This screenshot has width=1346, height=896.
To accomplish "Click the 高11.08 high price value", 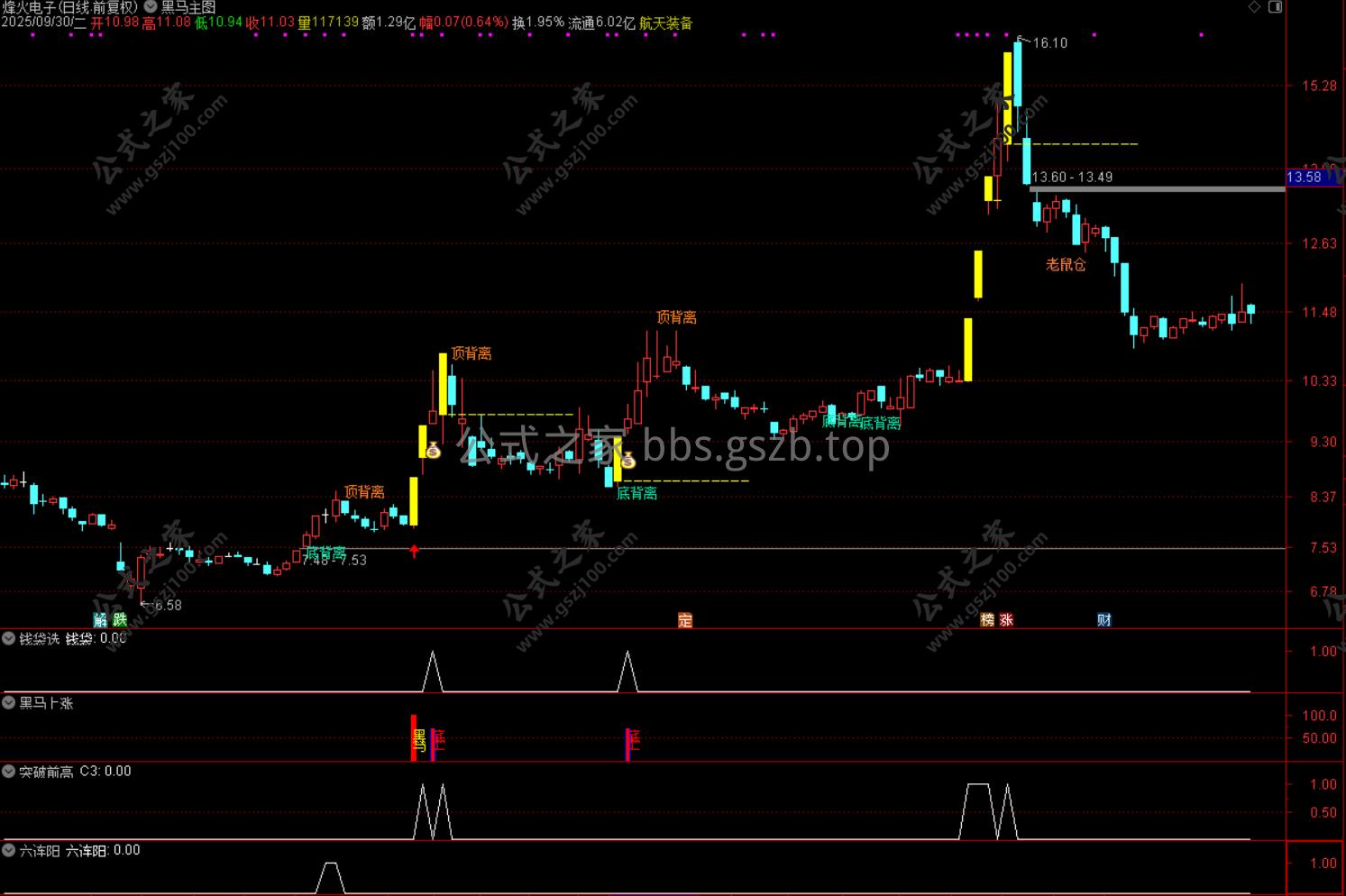I will coord(167,23).
